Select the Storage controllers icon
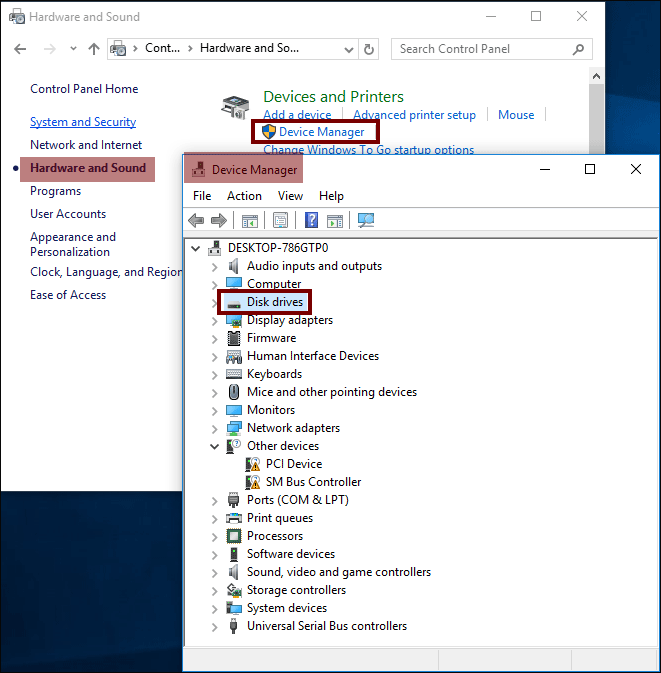661x673 pixels. click(234, 590)
